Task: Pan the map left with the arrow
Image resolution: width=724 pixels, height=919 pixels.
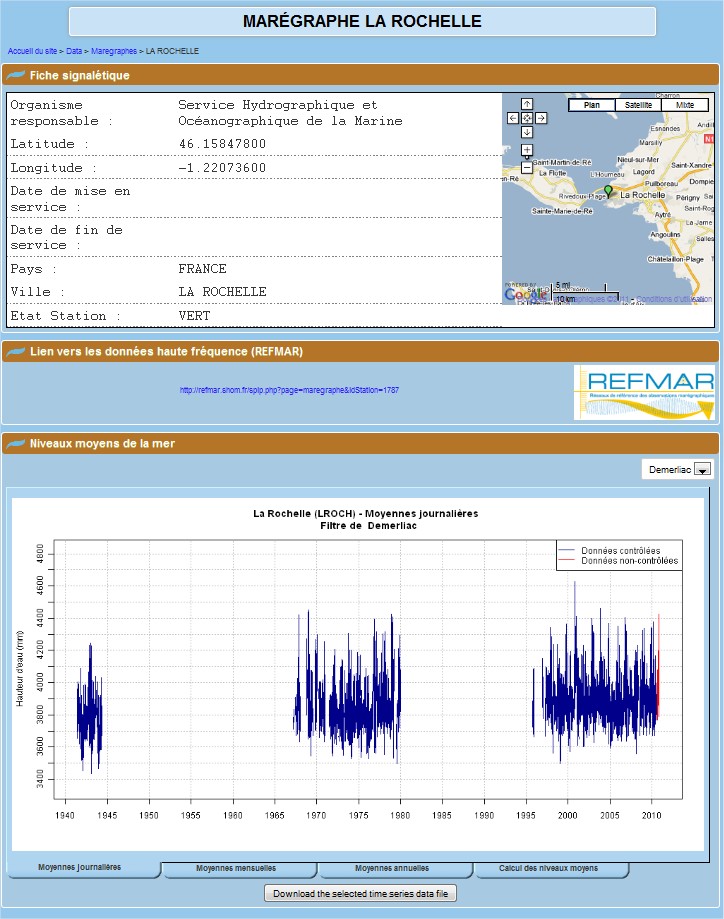Action: click(x=513, y=118)
